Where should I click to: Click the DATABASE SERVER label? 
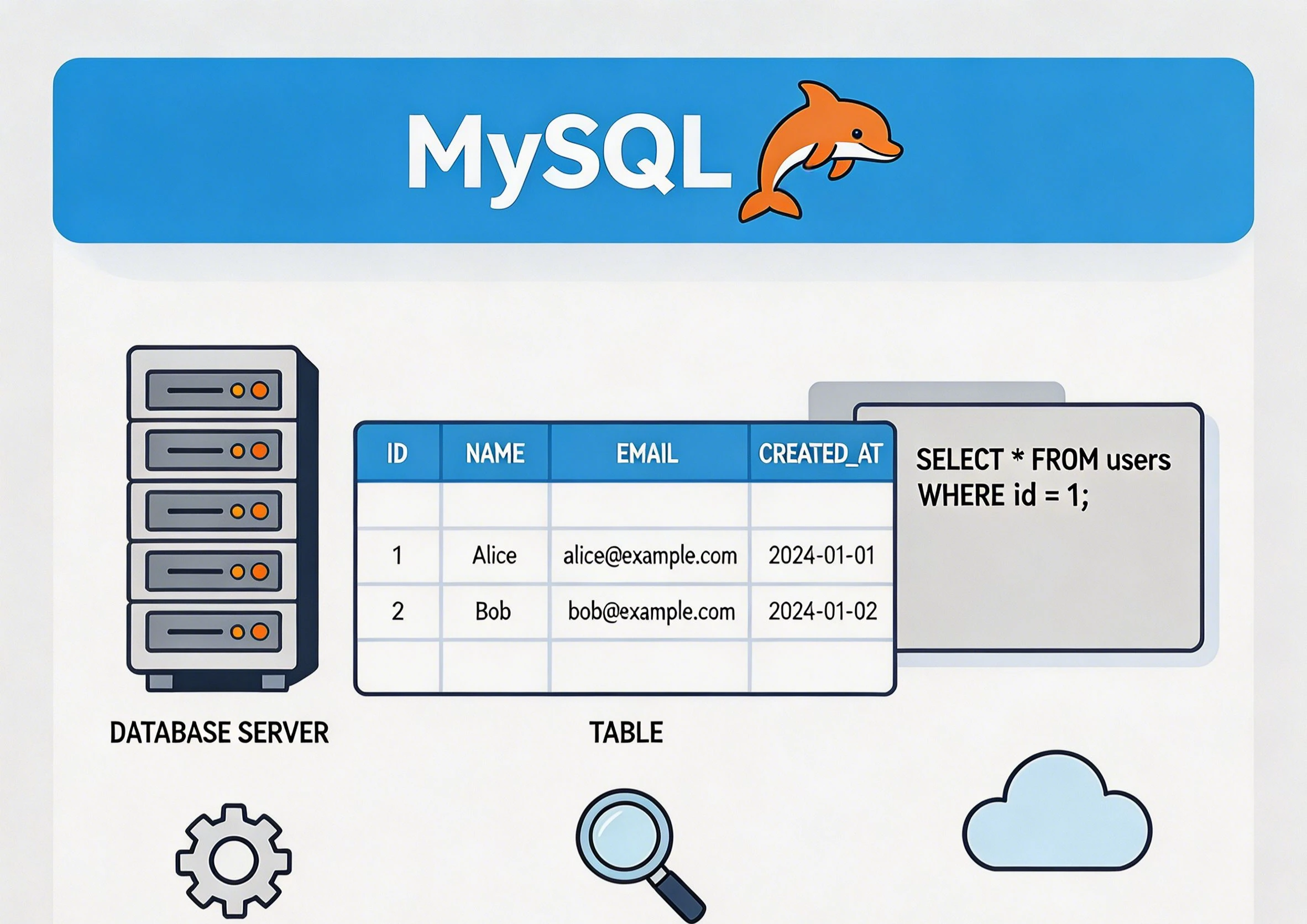(x=219, y=732)
